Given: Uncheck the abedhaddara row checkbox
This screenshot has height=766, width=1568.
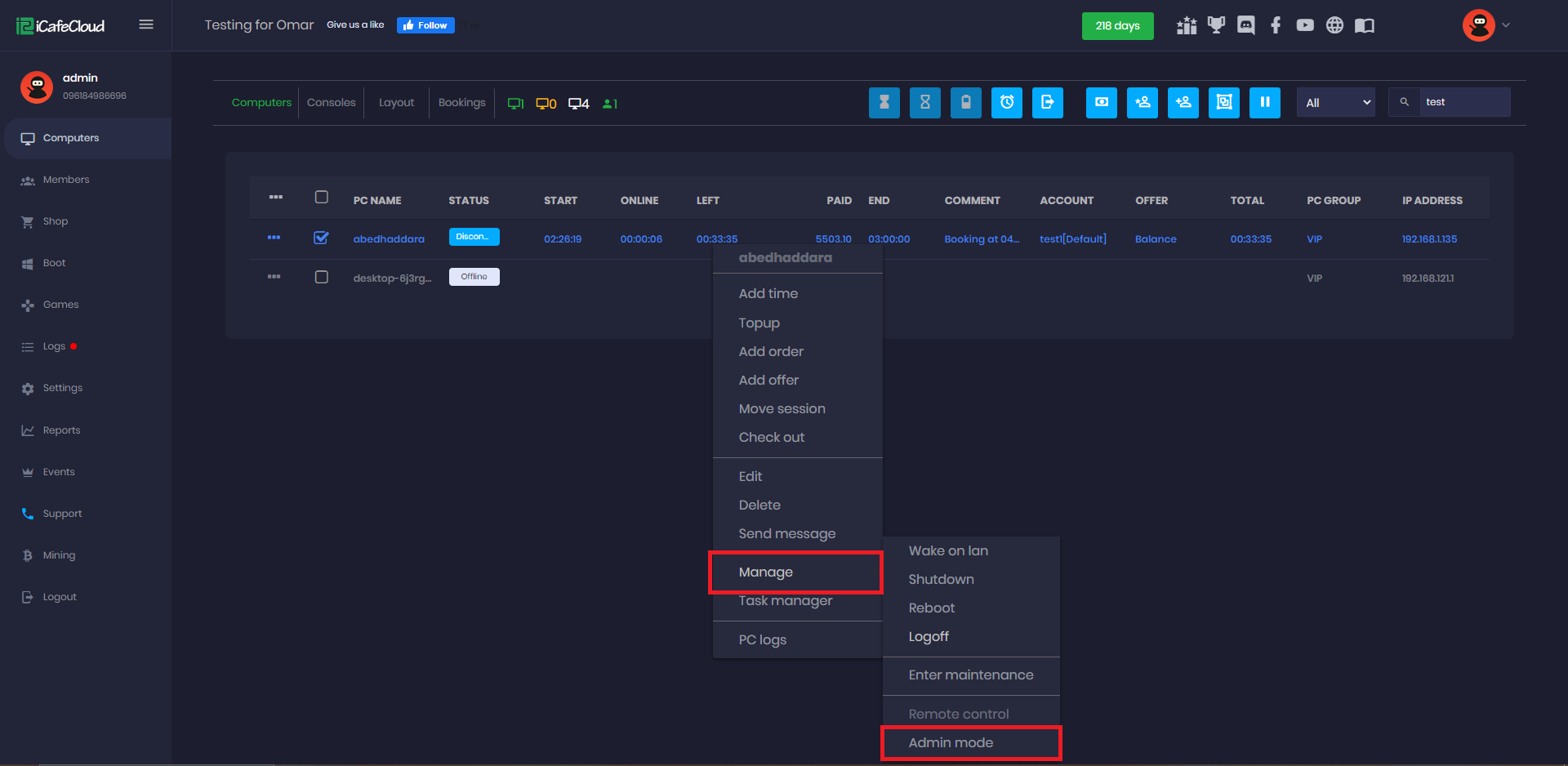Looking at the screenshot, I should [321, 238].
